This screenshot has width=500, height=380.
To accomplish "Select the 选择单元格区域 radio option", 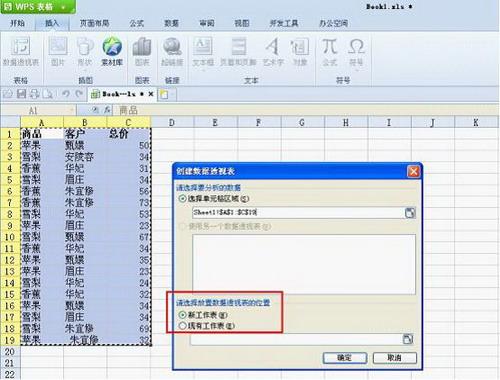I will (182, 199).
